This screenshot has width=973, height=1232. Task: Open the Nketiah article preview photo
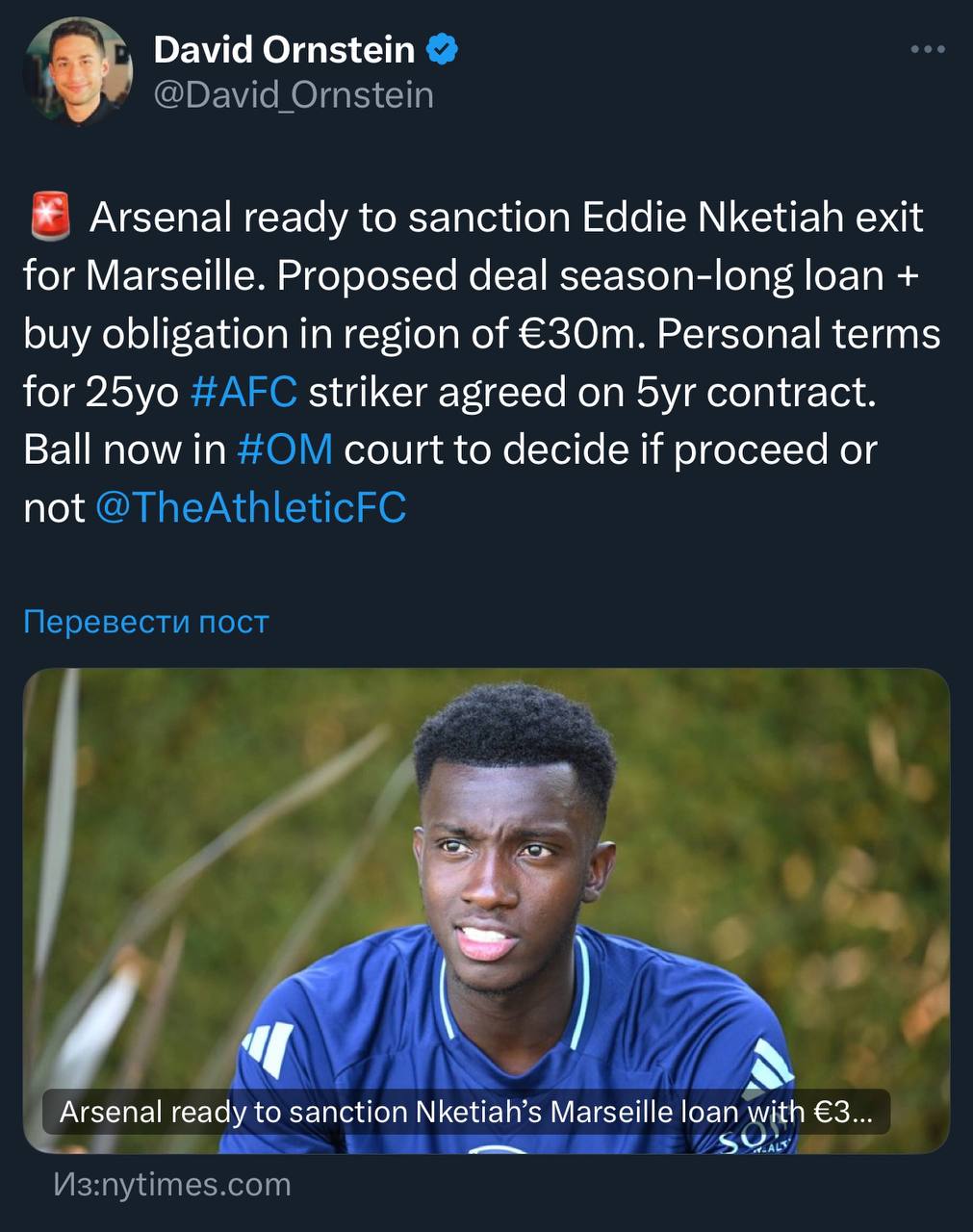486,866
